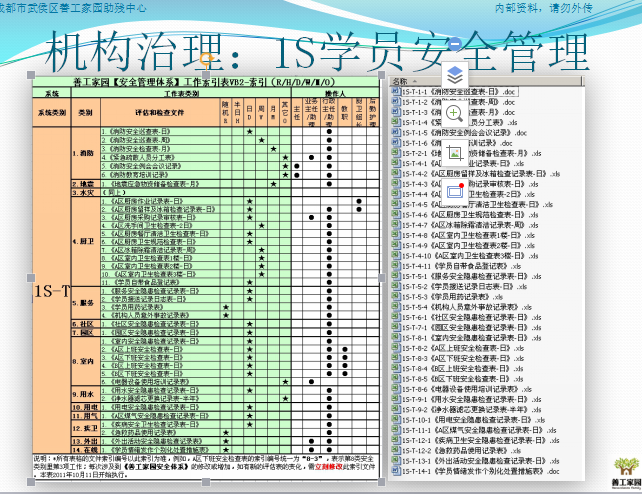Viewport: 642px width, 494px height.
Task: Click the slide title 机构治理：1S学员安全管理
Action: tap(316, 52)
